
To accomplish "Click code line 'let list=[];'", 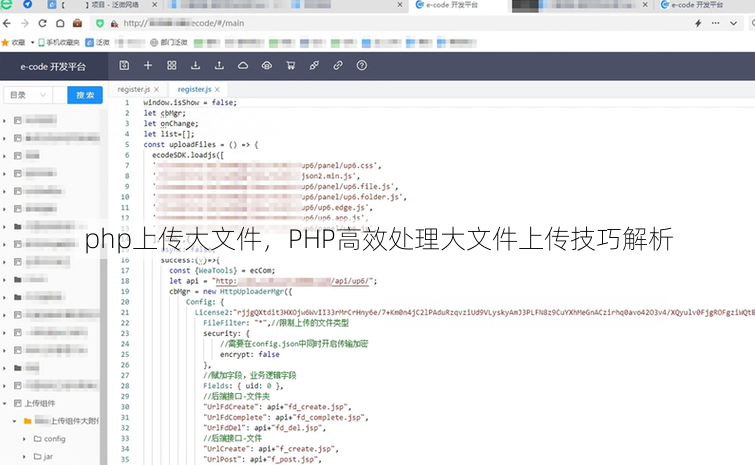I will (x=169, y=134).
